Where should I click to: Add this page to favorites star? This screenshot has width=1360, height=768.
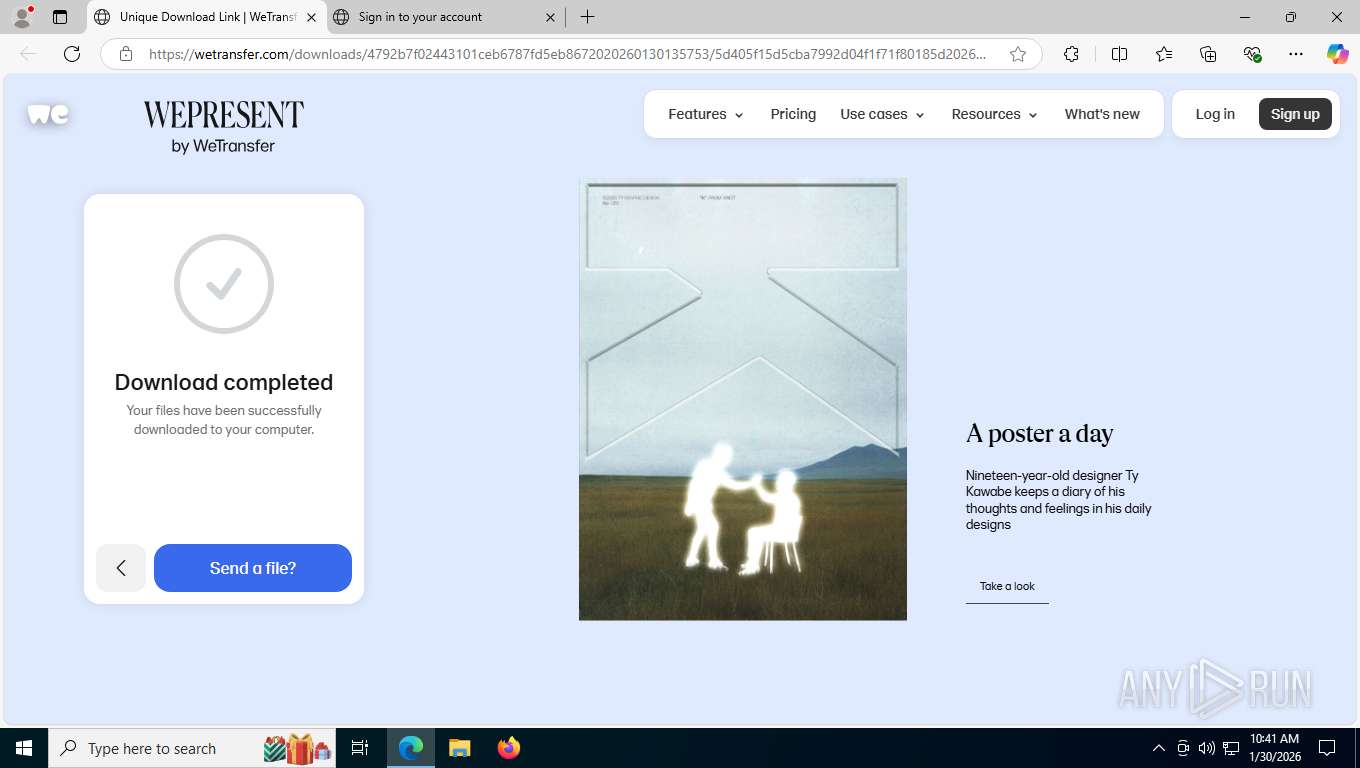point(1018,54)
